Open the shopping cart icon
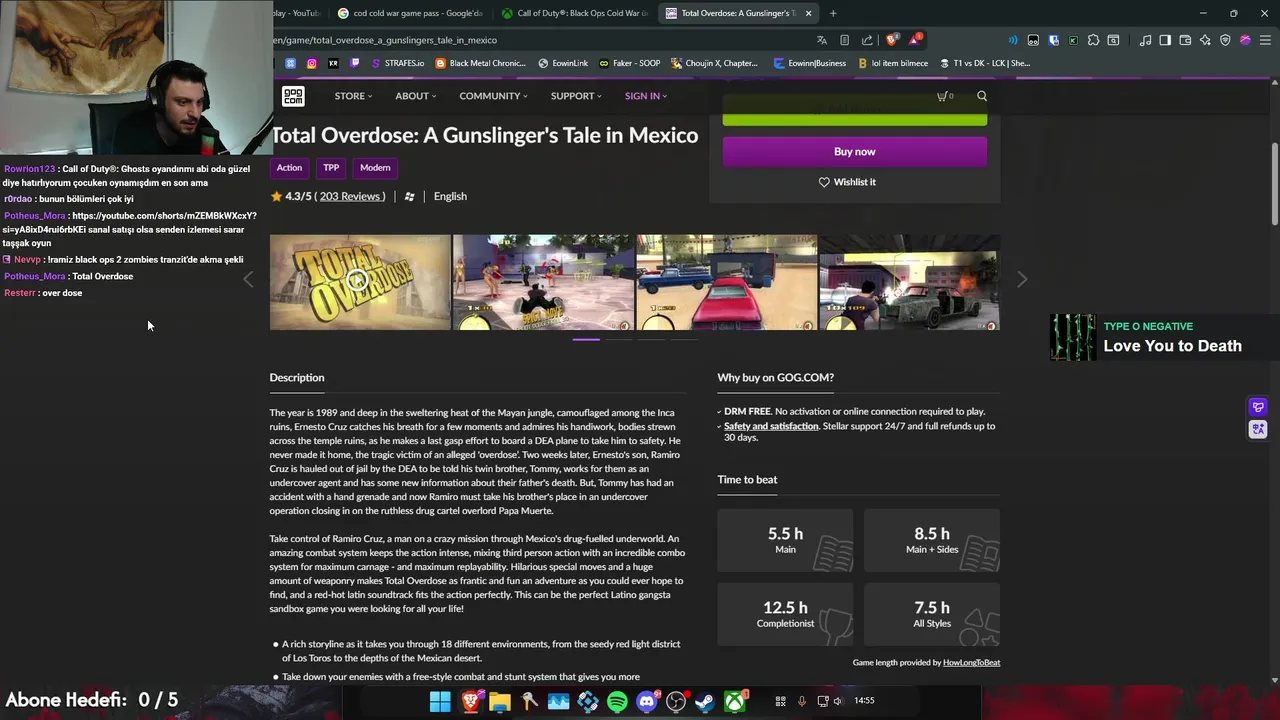 tap(944, 96)
